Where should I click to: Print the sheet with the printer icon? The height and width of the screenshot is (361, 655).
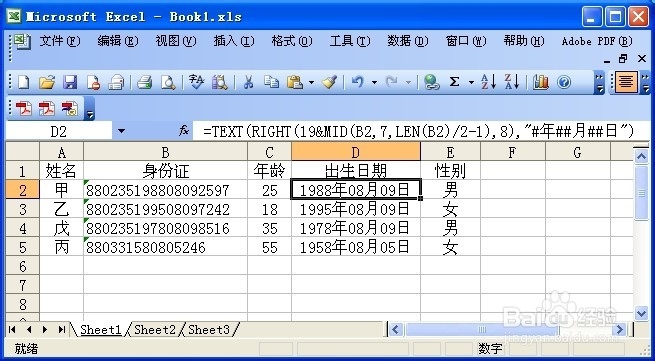pos(145,82)
